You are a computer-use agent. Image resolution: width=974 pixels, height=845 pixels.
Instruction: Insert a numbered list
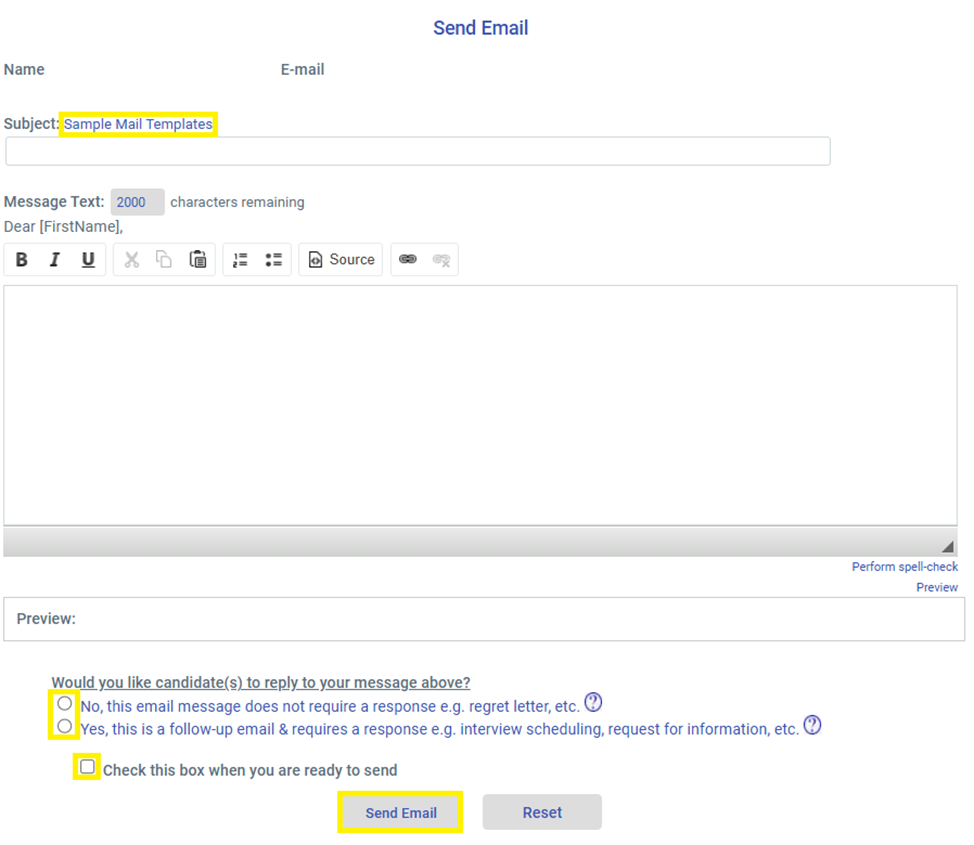240,260
